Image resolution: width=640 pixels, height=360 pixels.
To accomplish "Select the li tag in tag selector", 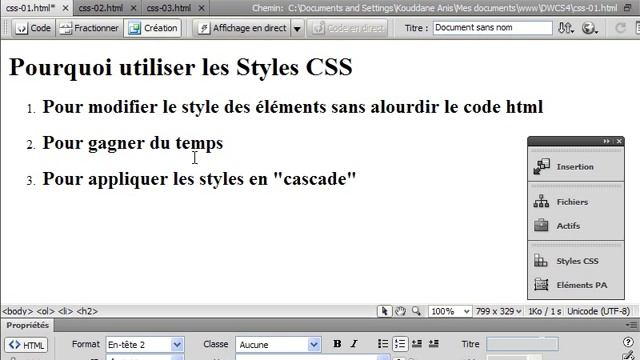I will click(65, 311).
